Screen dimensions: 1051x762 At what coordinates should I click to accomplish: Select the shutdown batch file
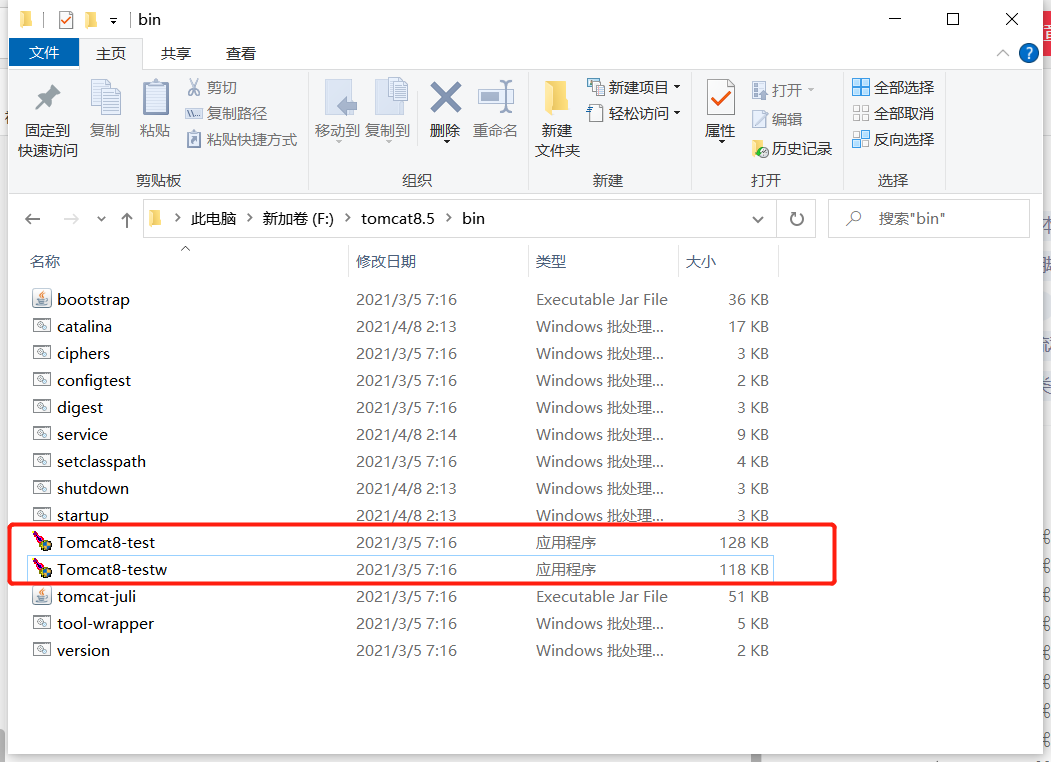pyautogui.click(x=400, y=488)
